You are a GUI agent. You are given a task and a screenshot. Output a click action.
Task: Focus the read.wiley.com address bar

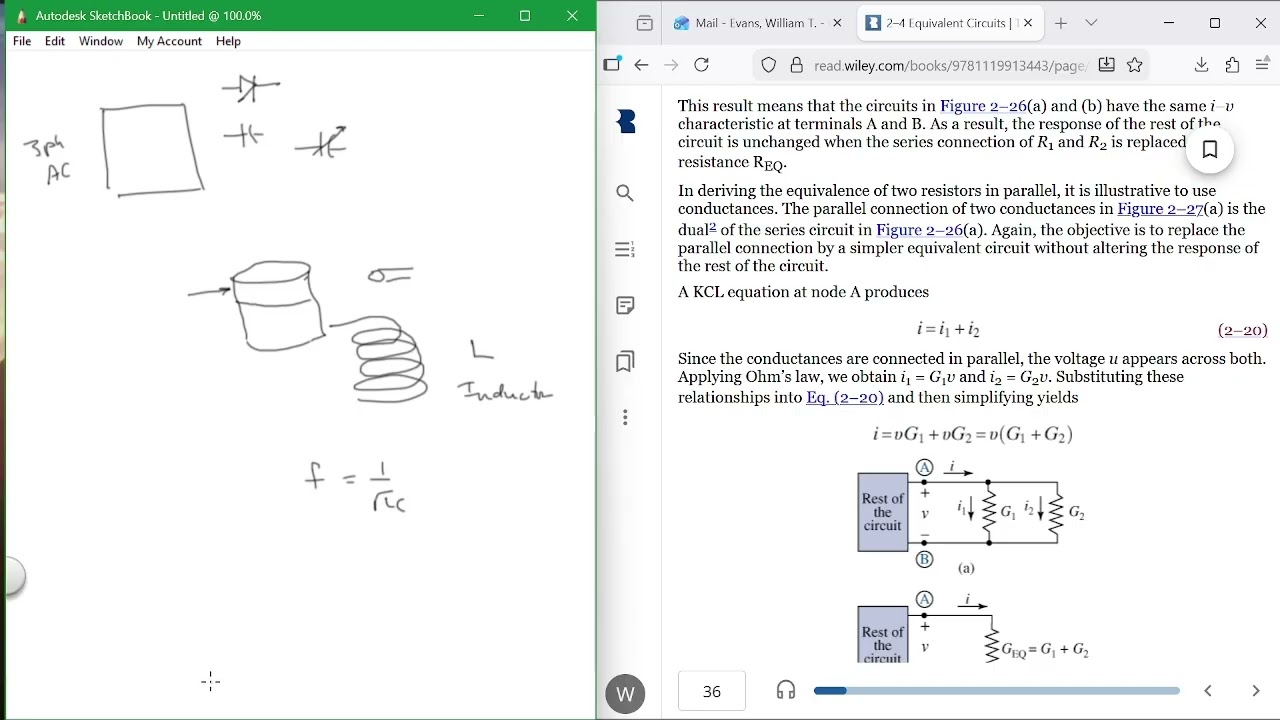(950, 65)
